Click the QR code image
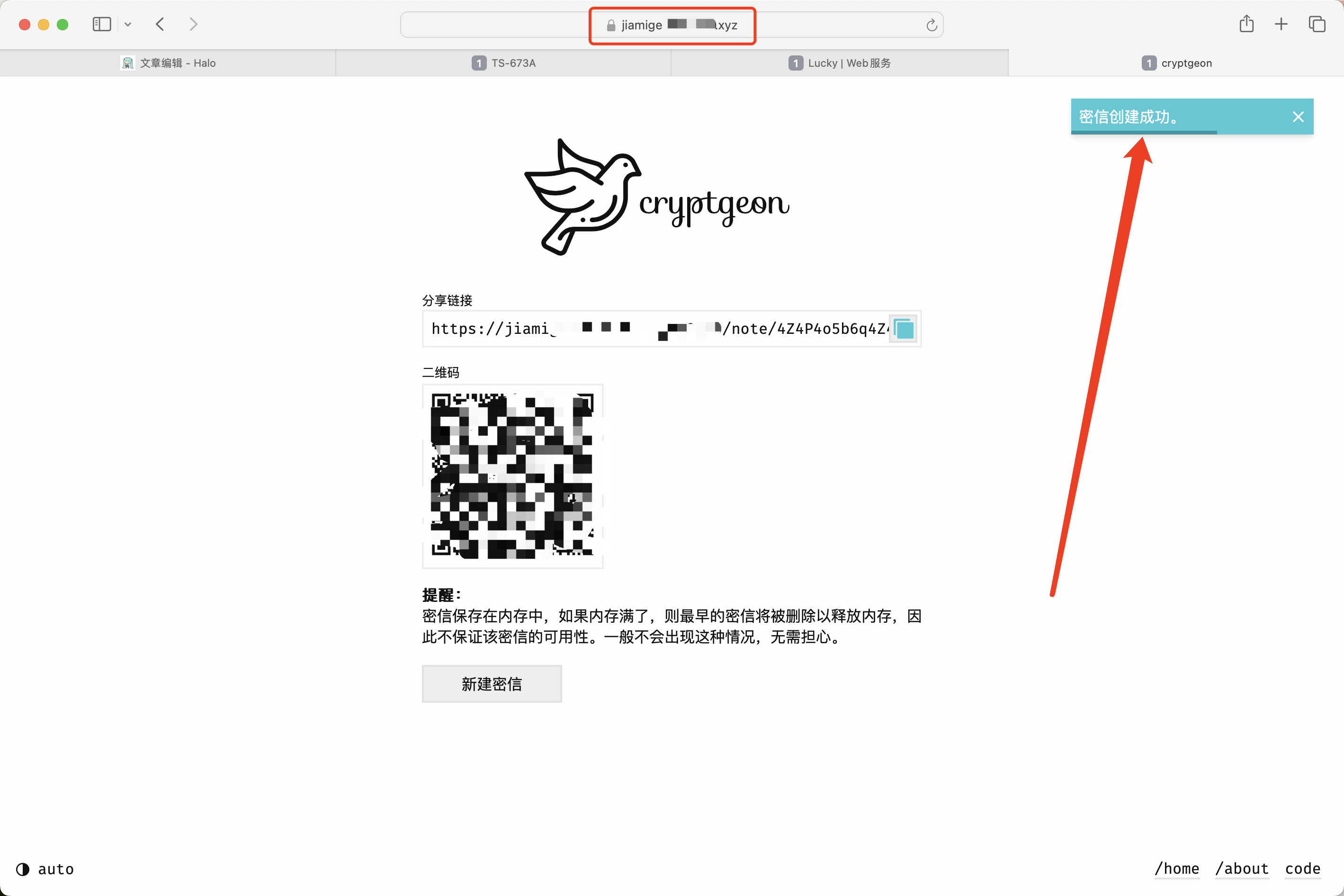1344x896 pixels. click(x=512, y=476)
